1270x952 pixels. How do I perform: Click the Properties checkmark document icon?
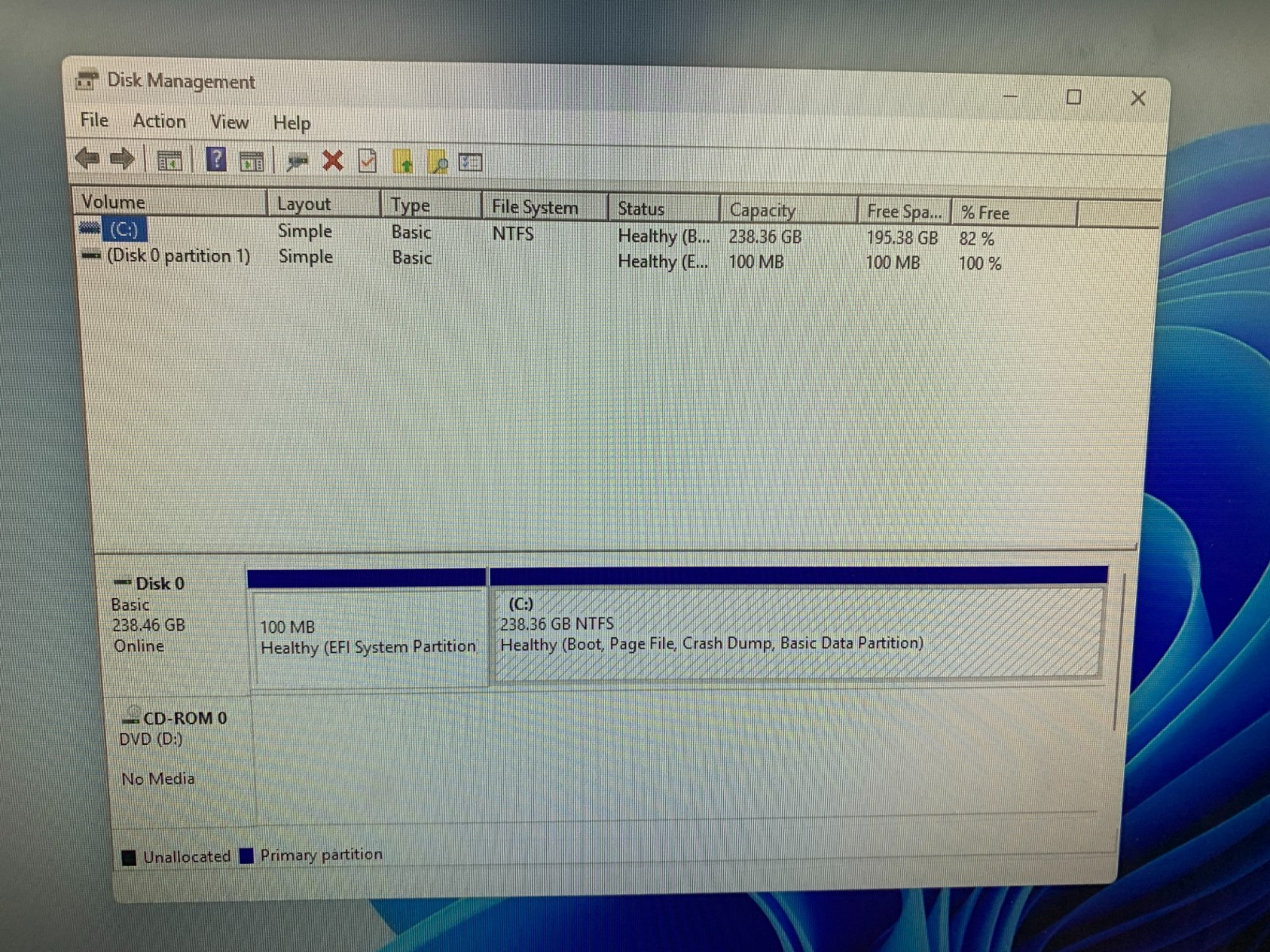pyautogui.click(x=368, y=161)
